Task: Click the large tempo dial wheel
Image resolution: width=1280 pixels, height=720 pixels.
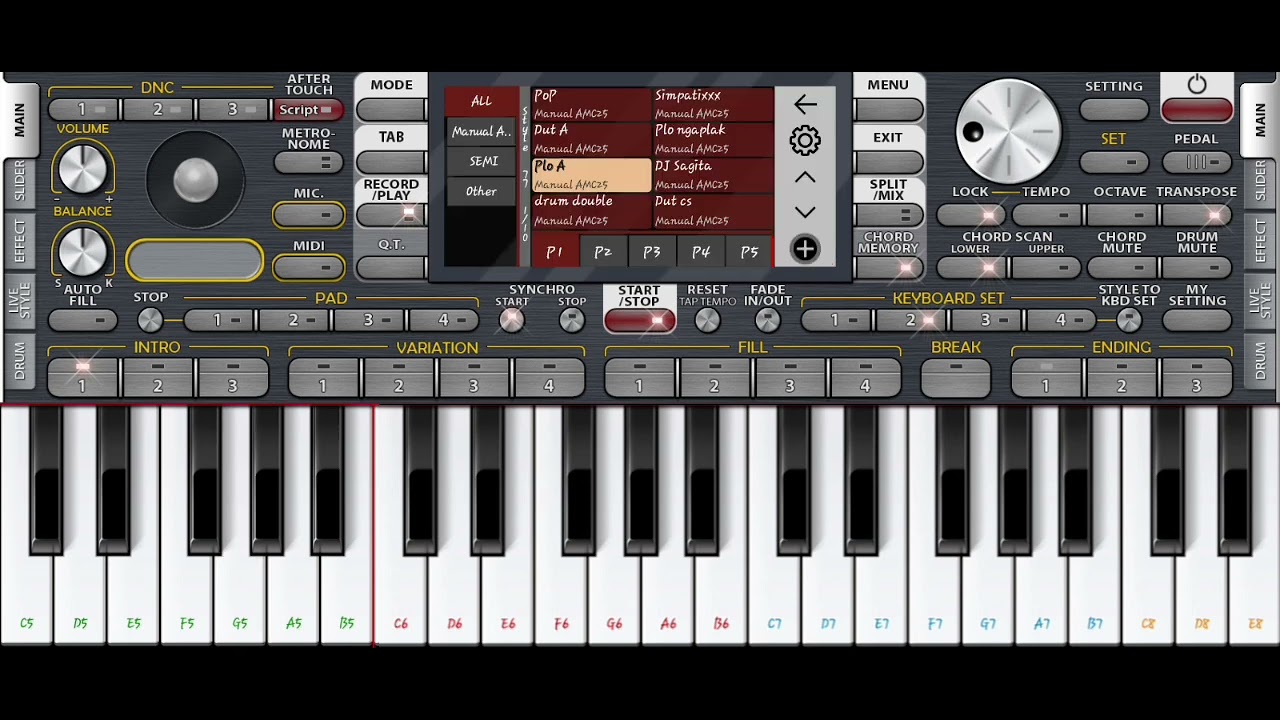Action: [x=1008, y=131]
